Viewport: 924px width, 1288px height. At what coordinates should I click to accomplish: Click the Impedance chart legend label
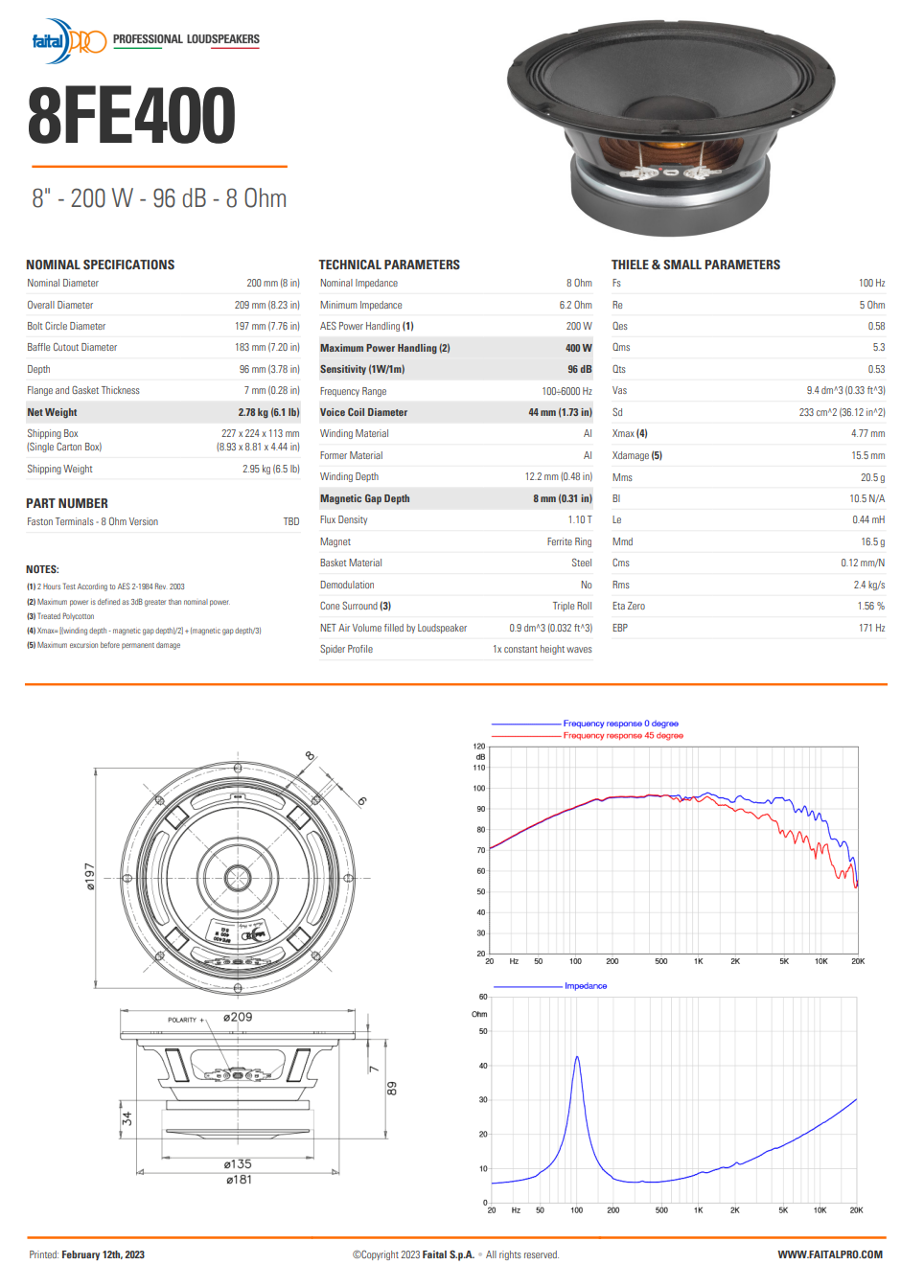[586, 986]
